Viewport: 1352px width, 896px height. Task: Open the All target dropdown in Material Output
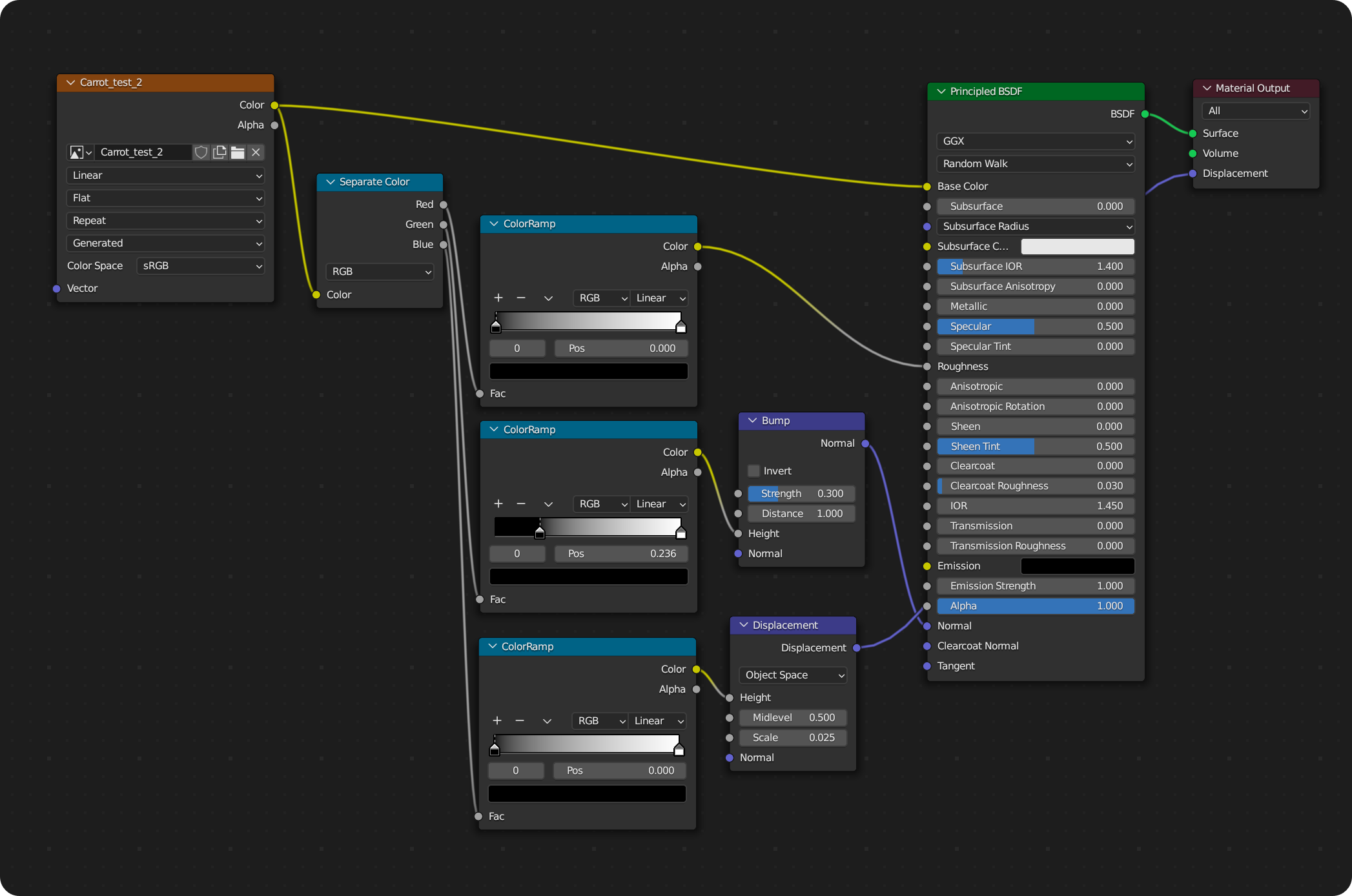click(x=1255, y=111)
